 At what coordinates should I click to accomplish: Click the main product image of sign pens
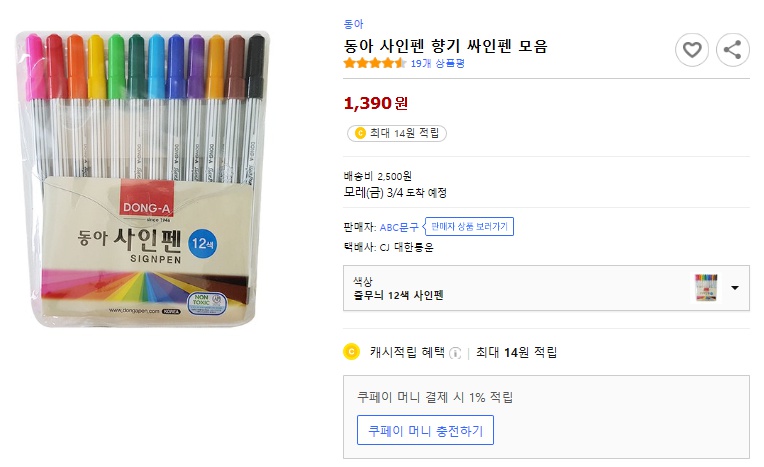pyautogui.click(x=146, y=180)
